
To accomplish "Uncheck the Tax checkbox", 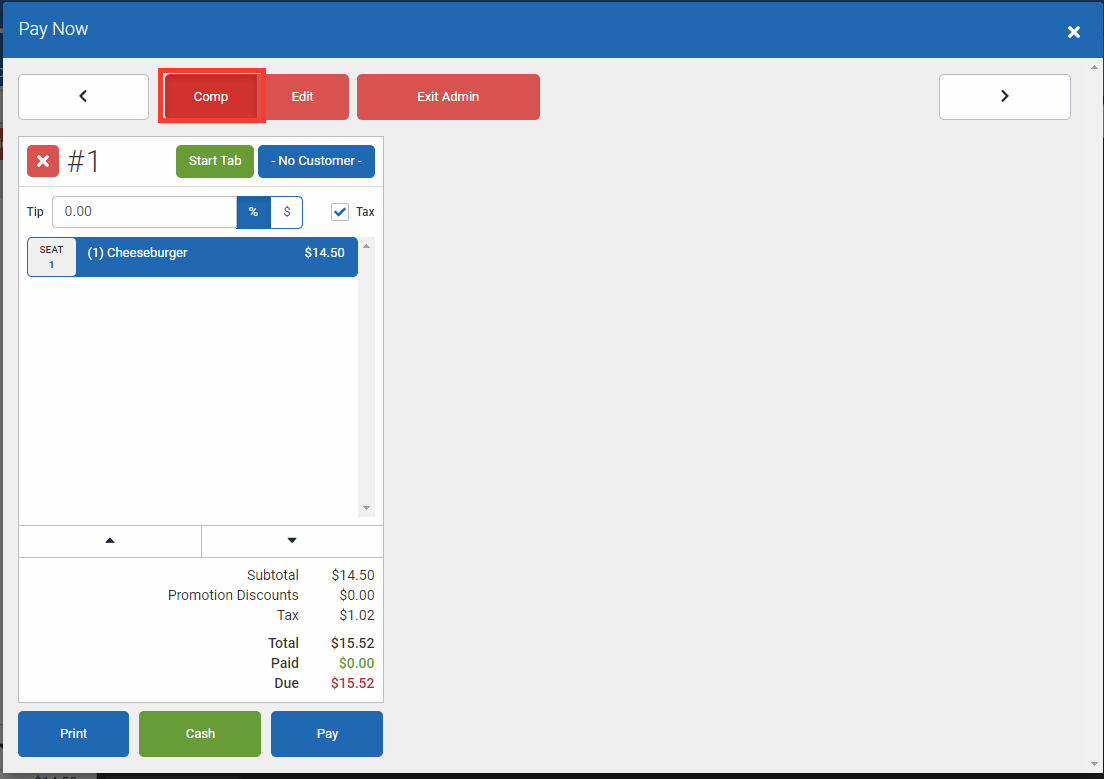I will pyautogui.click(x=340, y=212).
